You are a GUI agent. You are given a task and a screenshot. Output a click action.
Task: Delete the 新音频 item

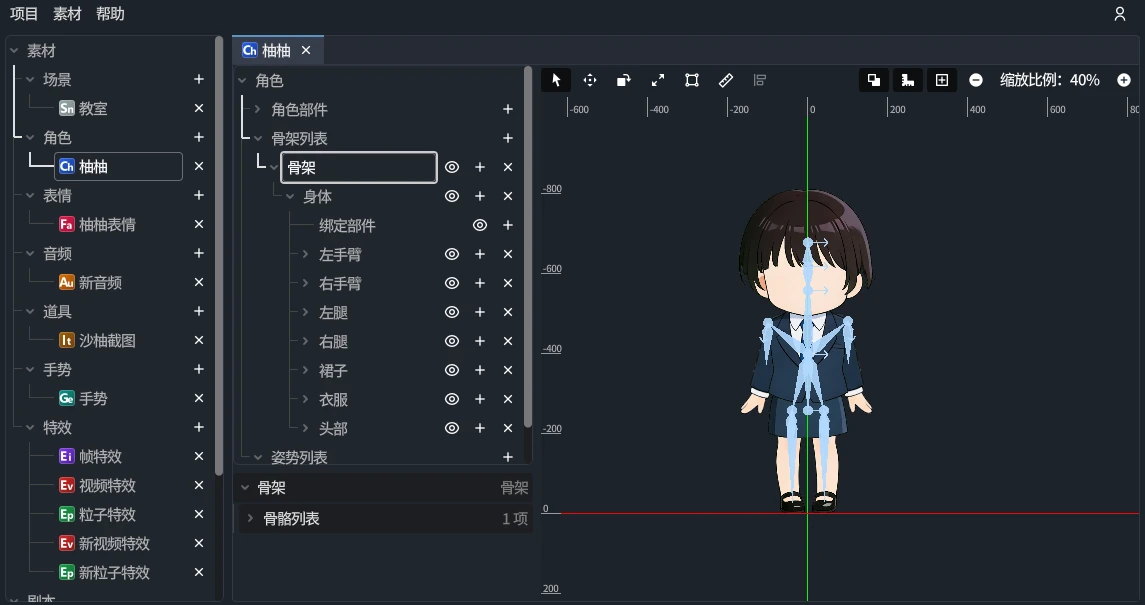click(199, 282)
